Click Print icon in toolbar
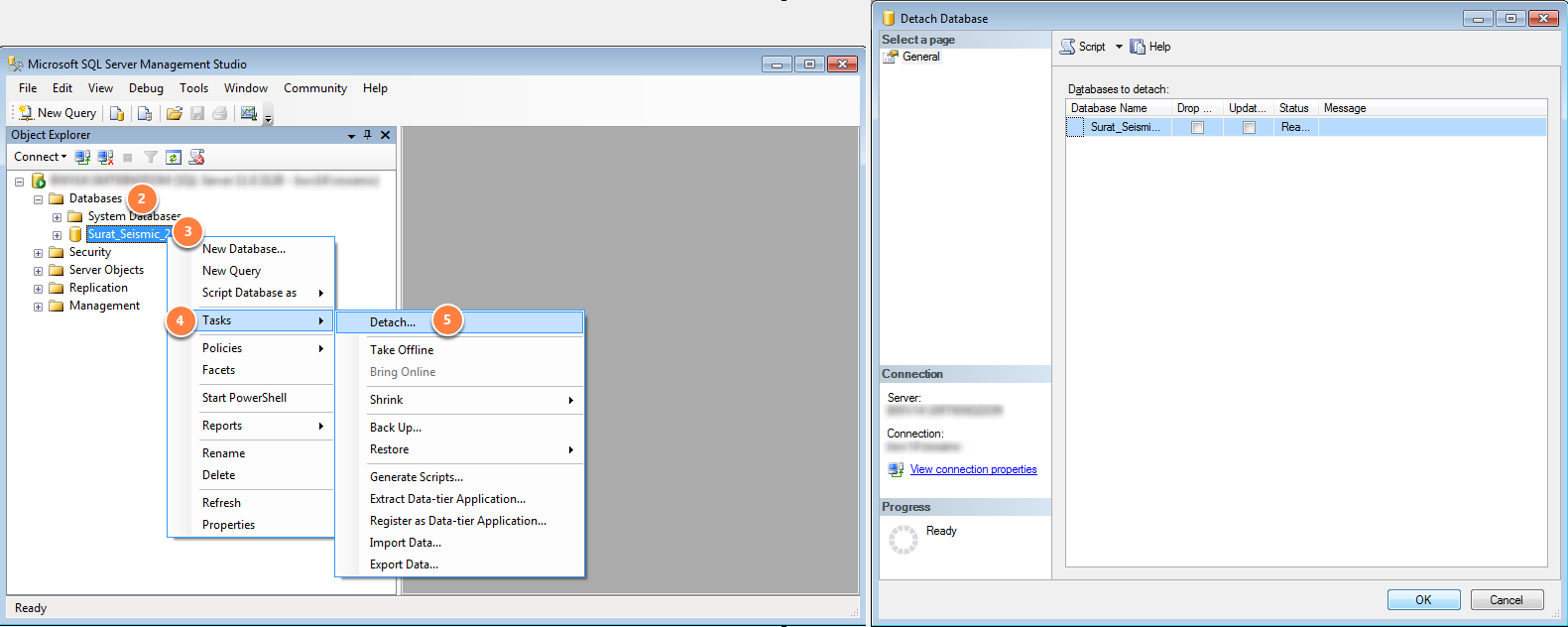The width and height of the screenshot is (1568, 627). [220, 113]
